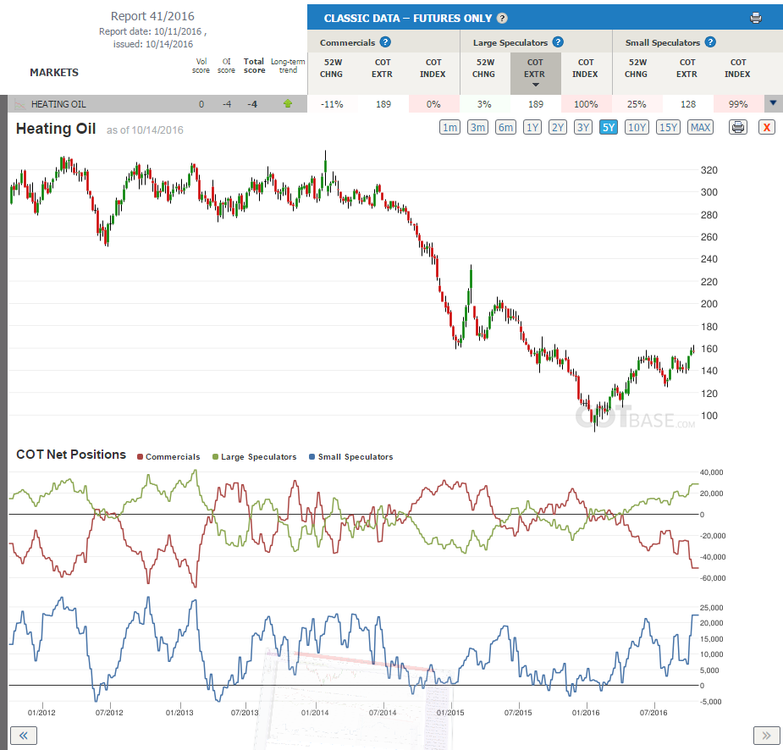This screenshot has height=750, width=783.
Task: Click the print icon in Classic Data header
Action: 756,18
